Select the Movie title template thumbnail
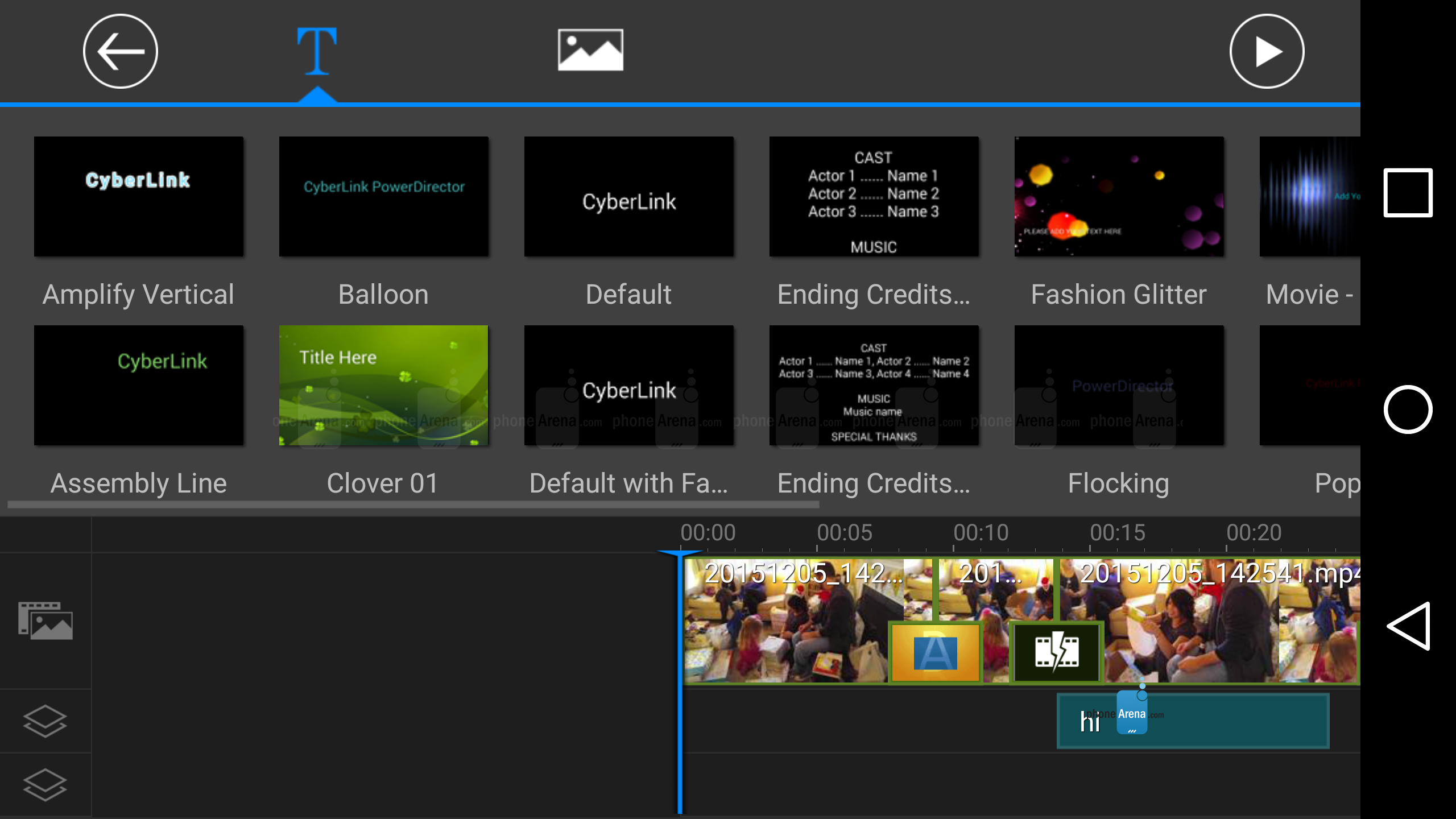 (x=1310, y=196)
